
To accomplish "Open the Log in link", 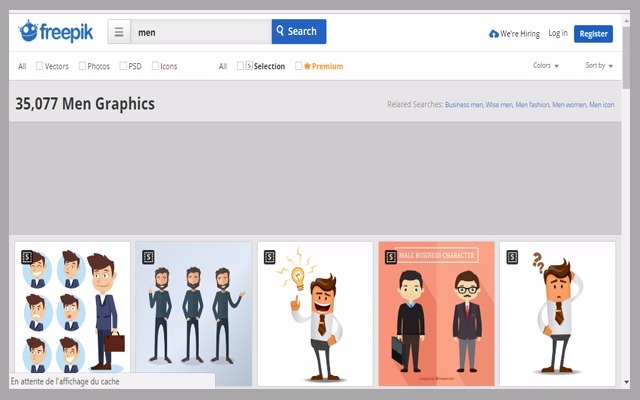I will [558, 33].
